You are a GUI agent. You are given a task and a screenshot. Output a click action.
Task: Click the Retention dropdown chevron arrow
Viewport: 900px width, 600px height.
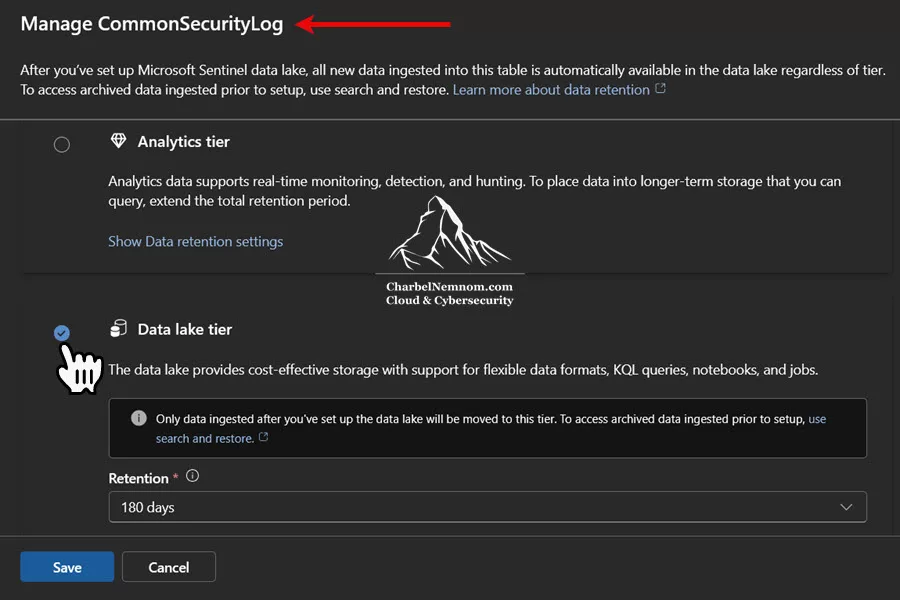click(846, 507)
